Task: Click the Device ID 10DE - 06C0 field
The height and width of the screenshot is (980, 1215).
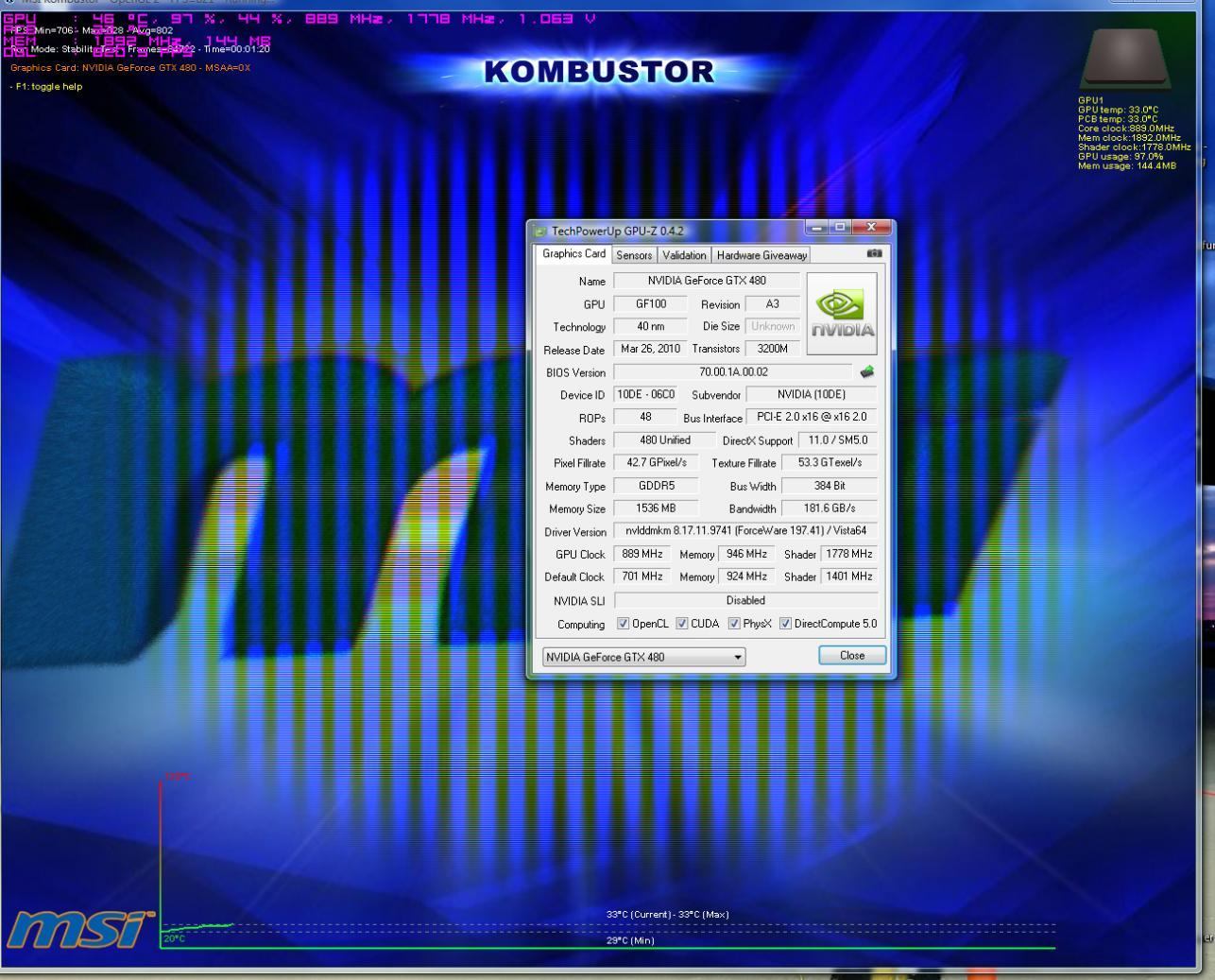Action: [x=646, y=395]
